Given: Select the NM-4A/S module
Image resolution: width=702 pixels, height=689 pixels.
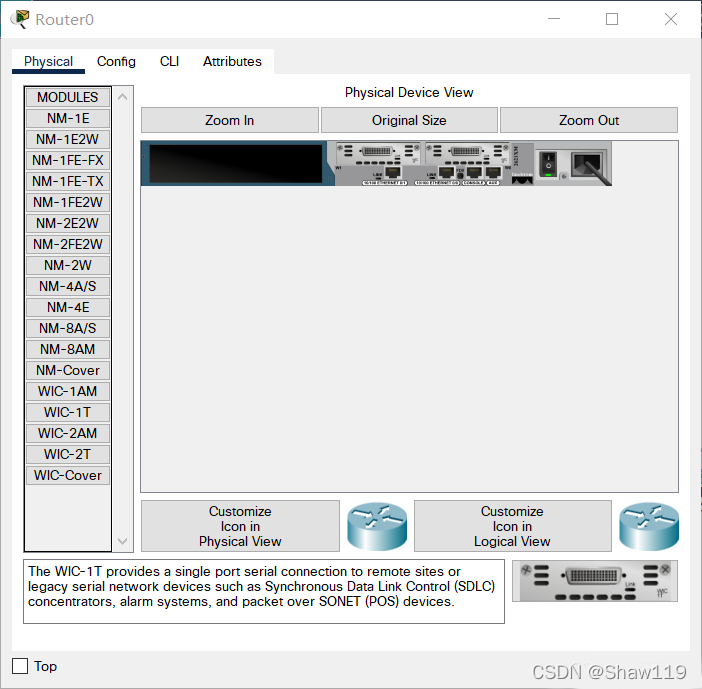Looking at the screenshot, I should coord(68,287).
